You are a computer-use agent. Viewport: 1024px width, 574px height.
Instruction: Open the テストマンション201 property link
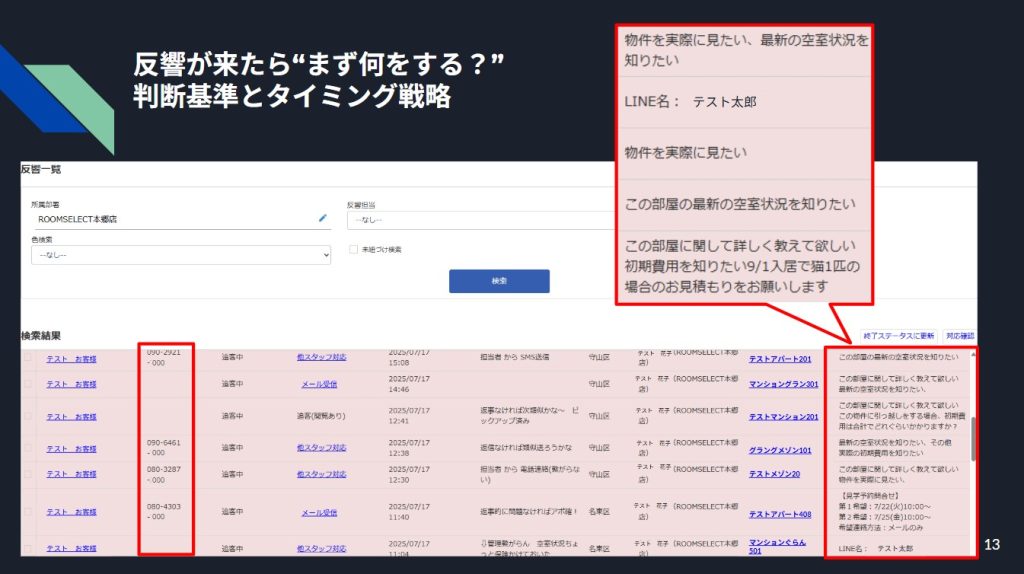783,417
